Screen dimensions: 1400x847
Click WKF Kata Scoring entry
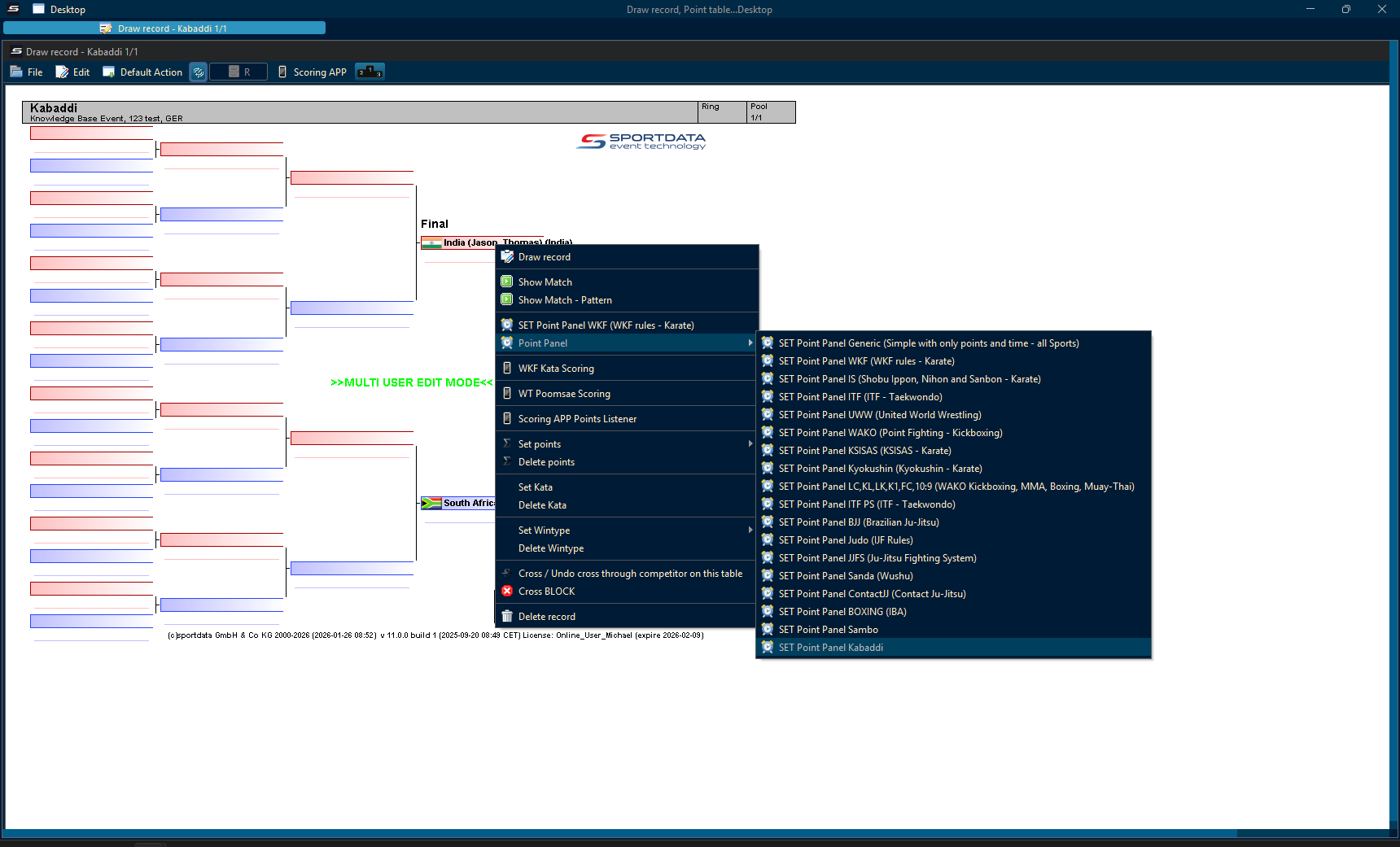click(x=556, y=369)
